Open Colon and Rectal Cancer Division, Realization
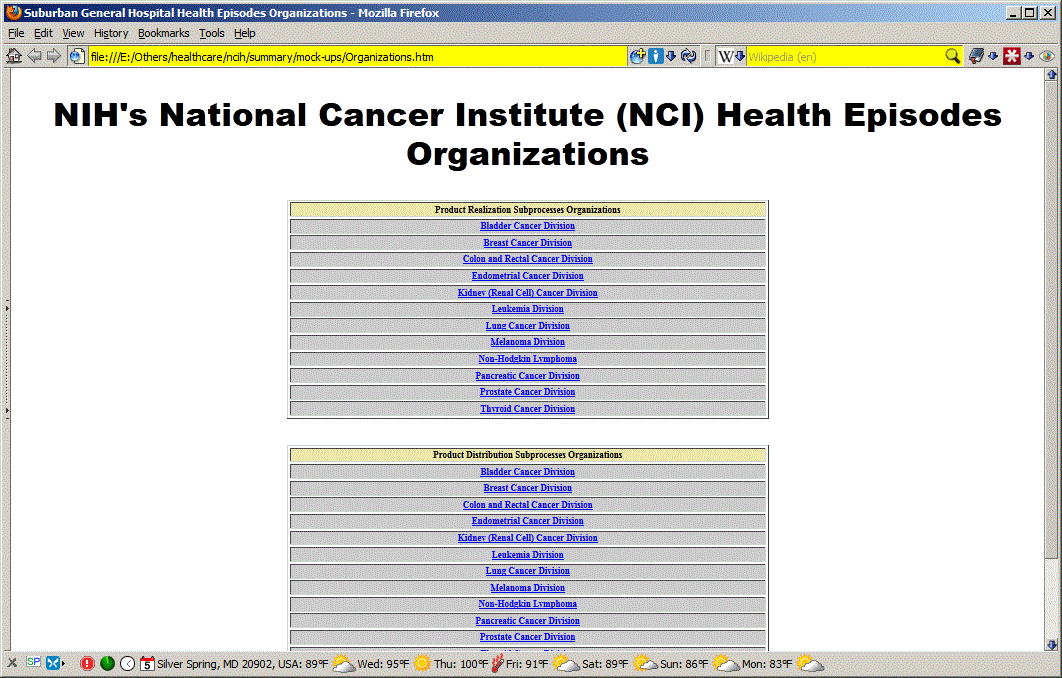 528,259
